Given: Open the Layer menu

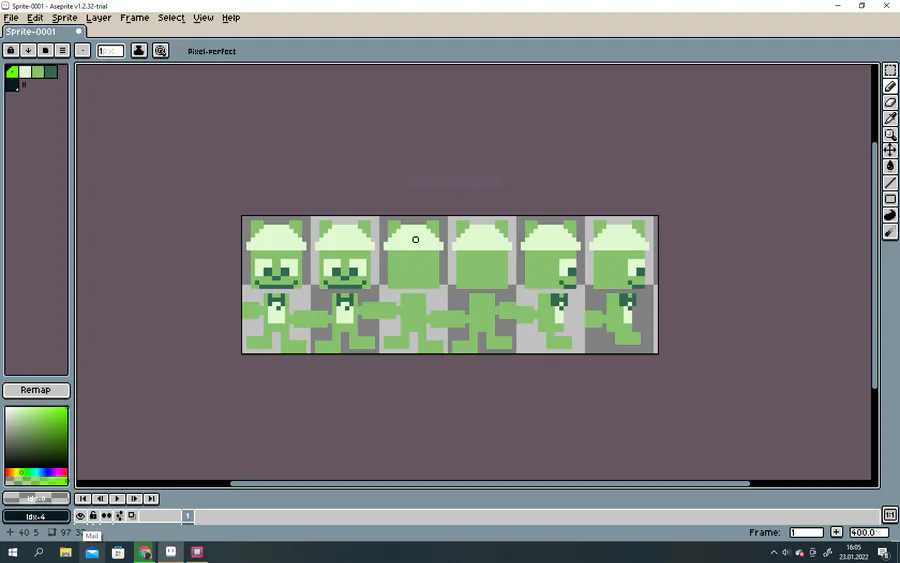Looking at the screenshot, I should (99, 18).
